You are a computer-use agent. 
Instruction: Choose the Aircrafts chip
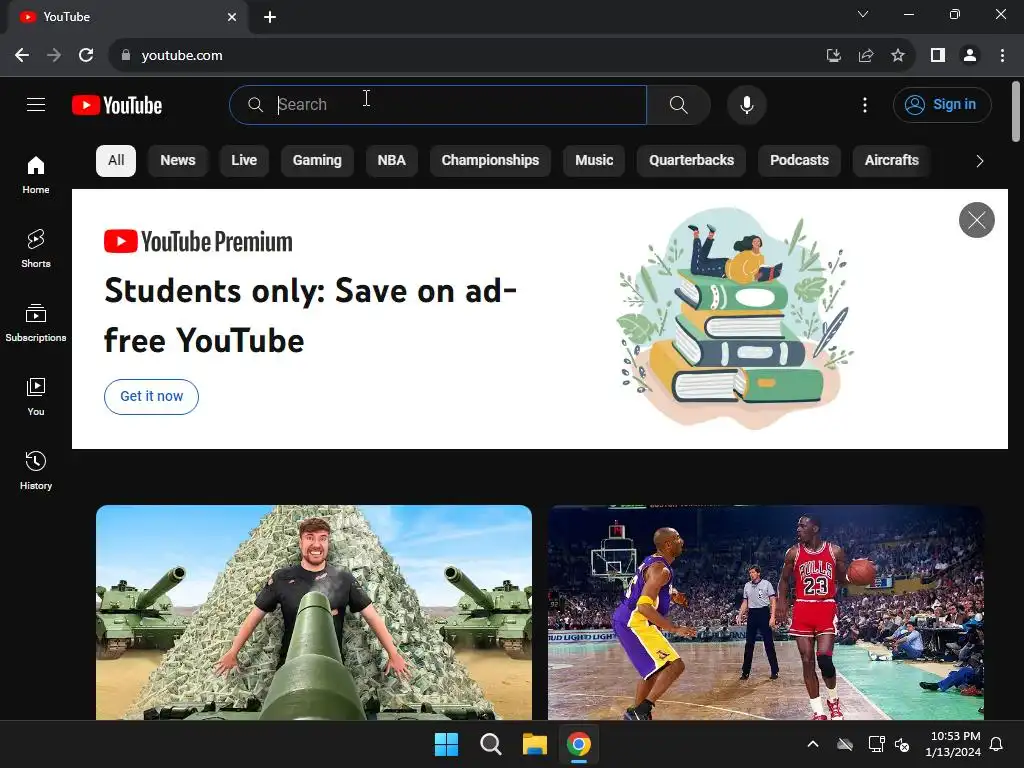(891, 161)
